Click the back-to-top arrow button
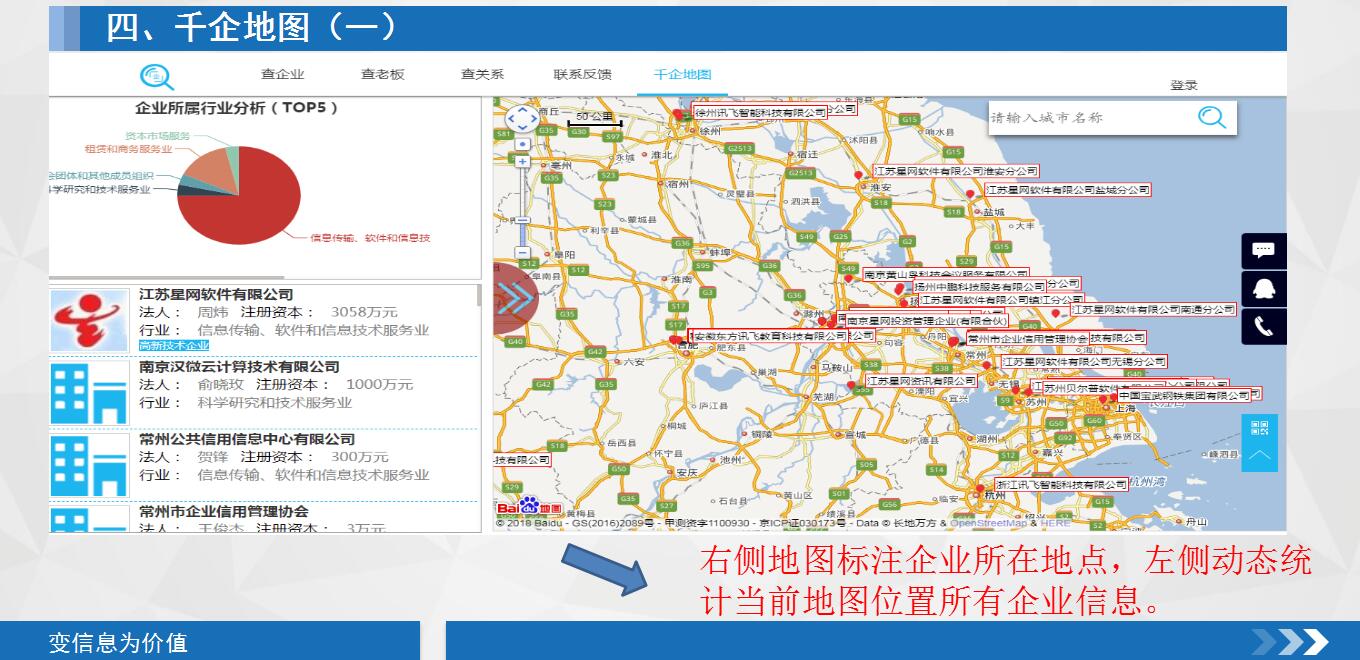This screenshot has width=1360, height=660. (x=1259, y=456)
